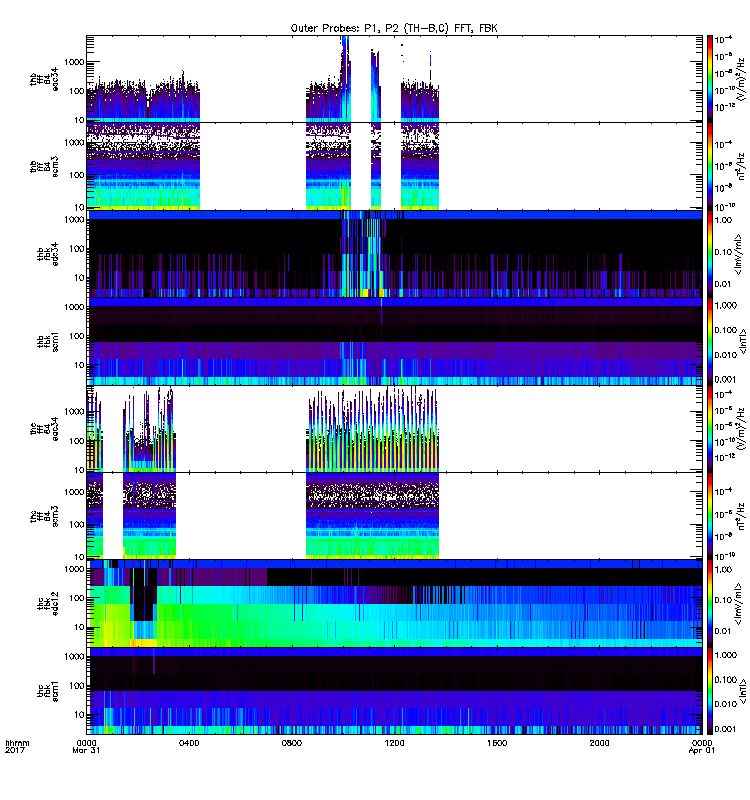Click the 'thc fff 64 scm3' y-axis label
Image resolution: width=750 pixels, height=800 pixels.
tap(44, 516)
